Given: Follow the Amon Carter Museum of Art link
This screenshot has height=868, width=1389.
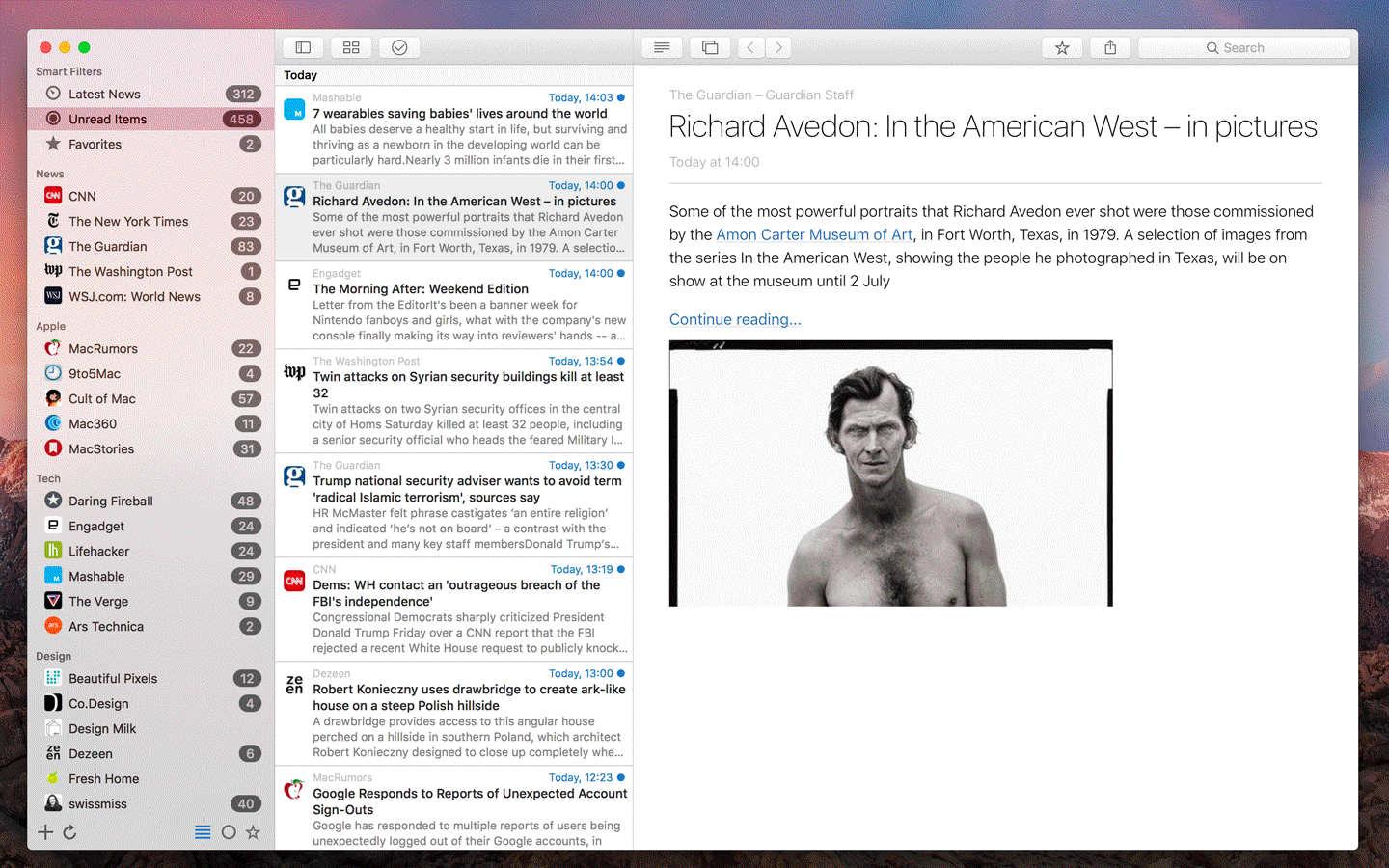Looking at the screenshot, I should 814,234.
